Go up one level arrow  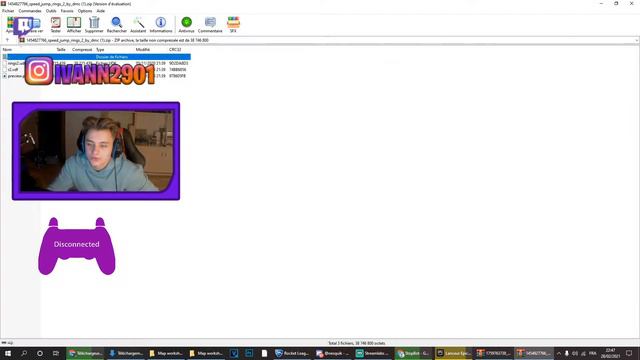click(7, 40)
